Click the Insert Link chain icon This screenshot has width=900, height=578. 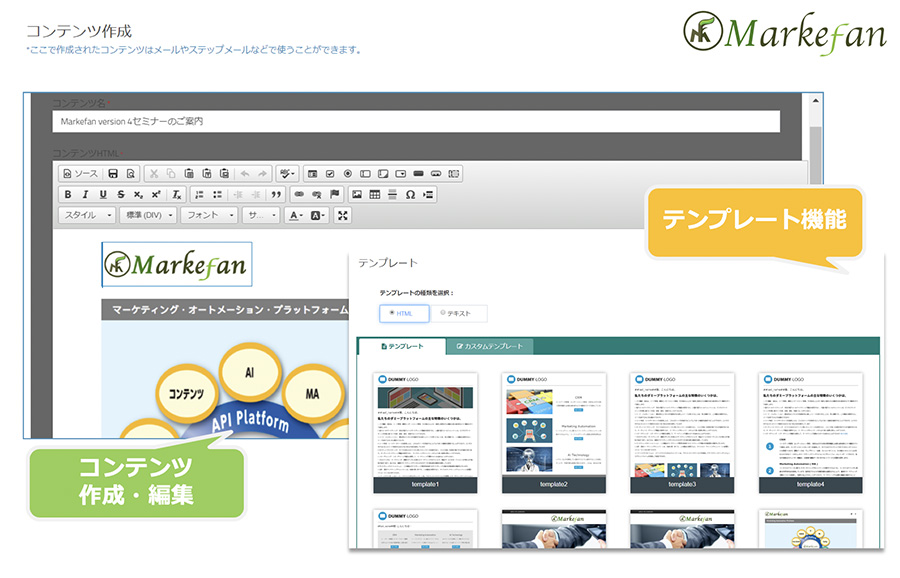coord(299,195)
